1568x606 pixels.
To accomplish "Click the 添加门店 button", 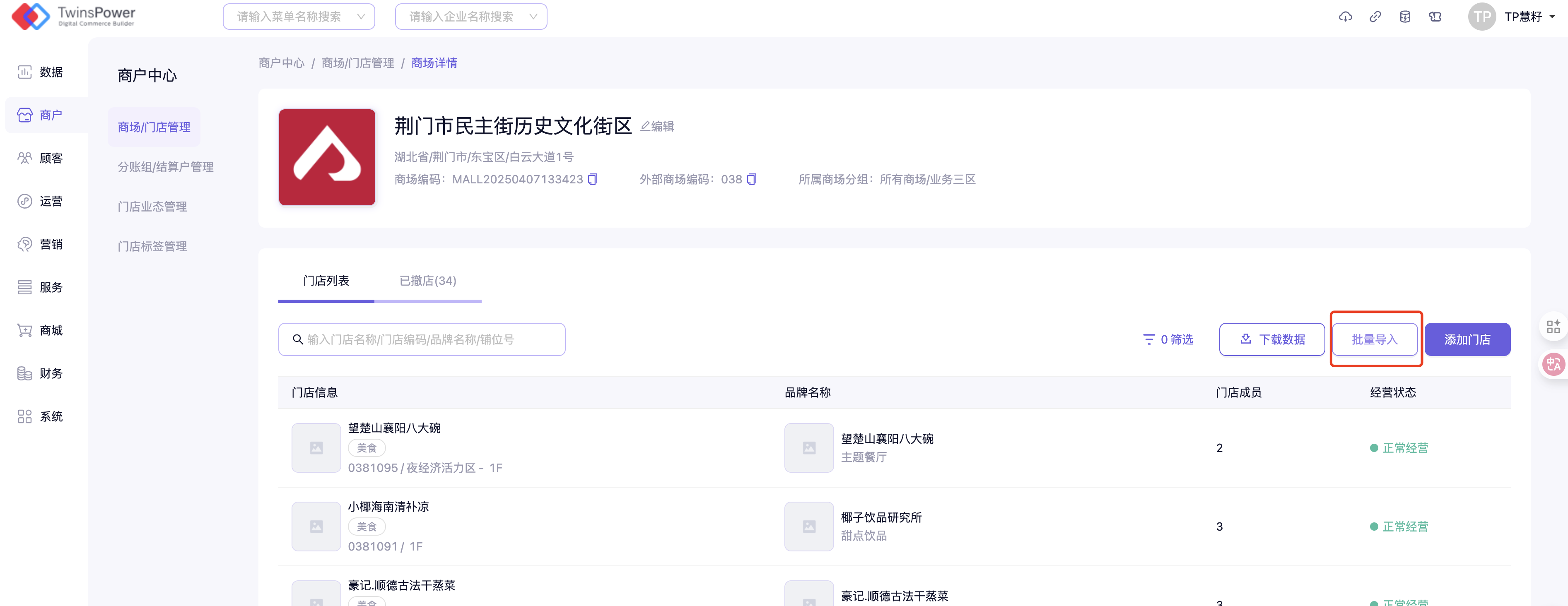I will pyautogui.click(x=1467, y=339).
